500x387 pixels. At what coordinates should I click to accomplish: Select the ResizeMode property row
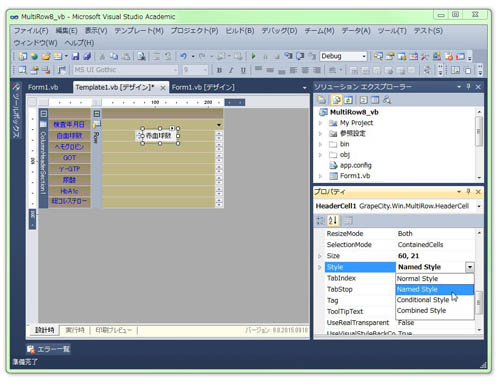click(x=399, y=234)
